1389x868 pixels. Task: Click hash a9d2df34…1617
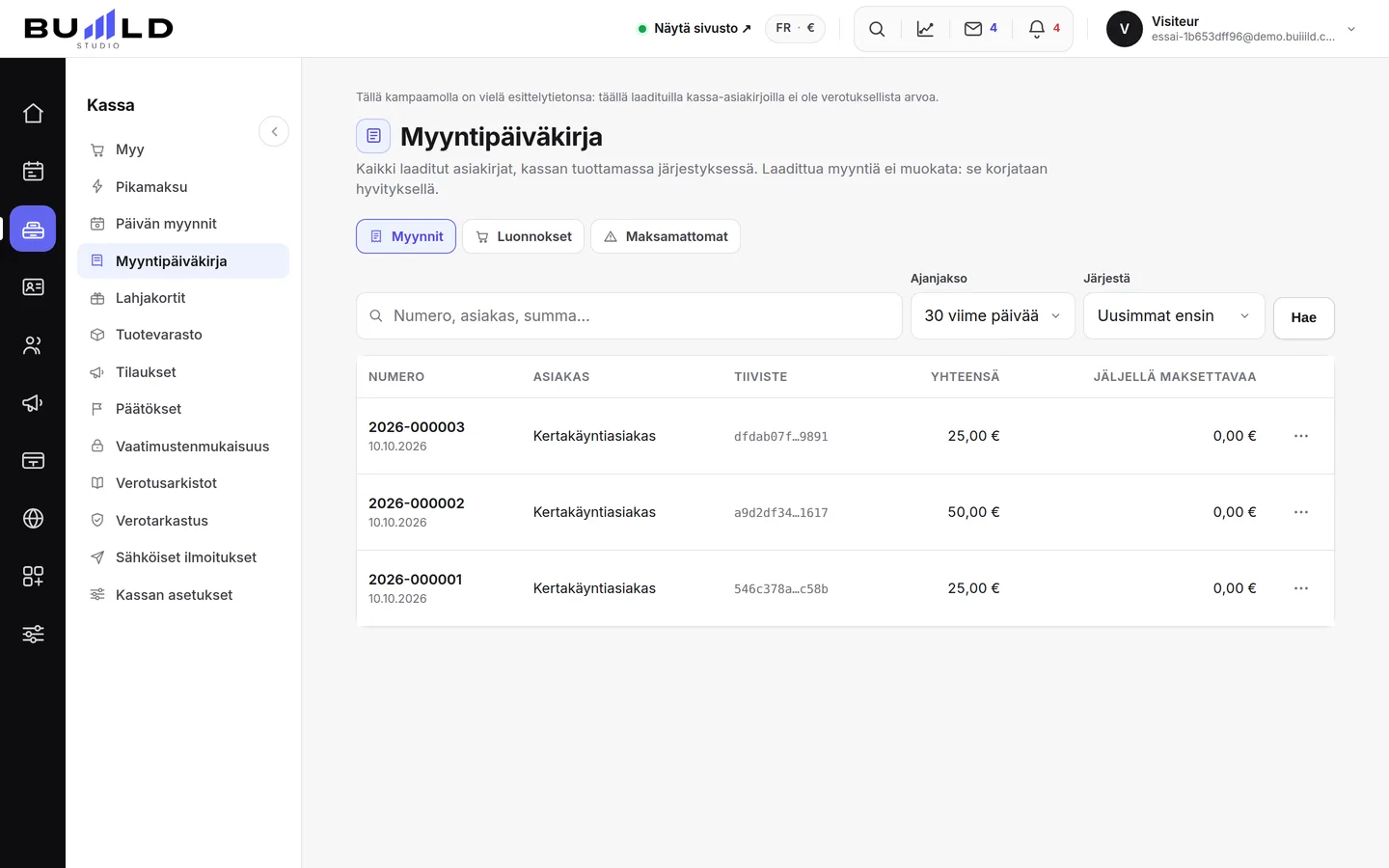pos(781,513)
